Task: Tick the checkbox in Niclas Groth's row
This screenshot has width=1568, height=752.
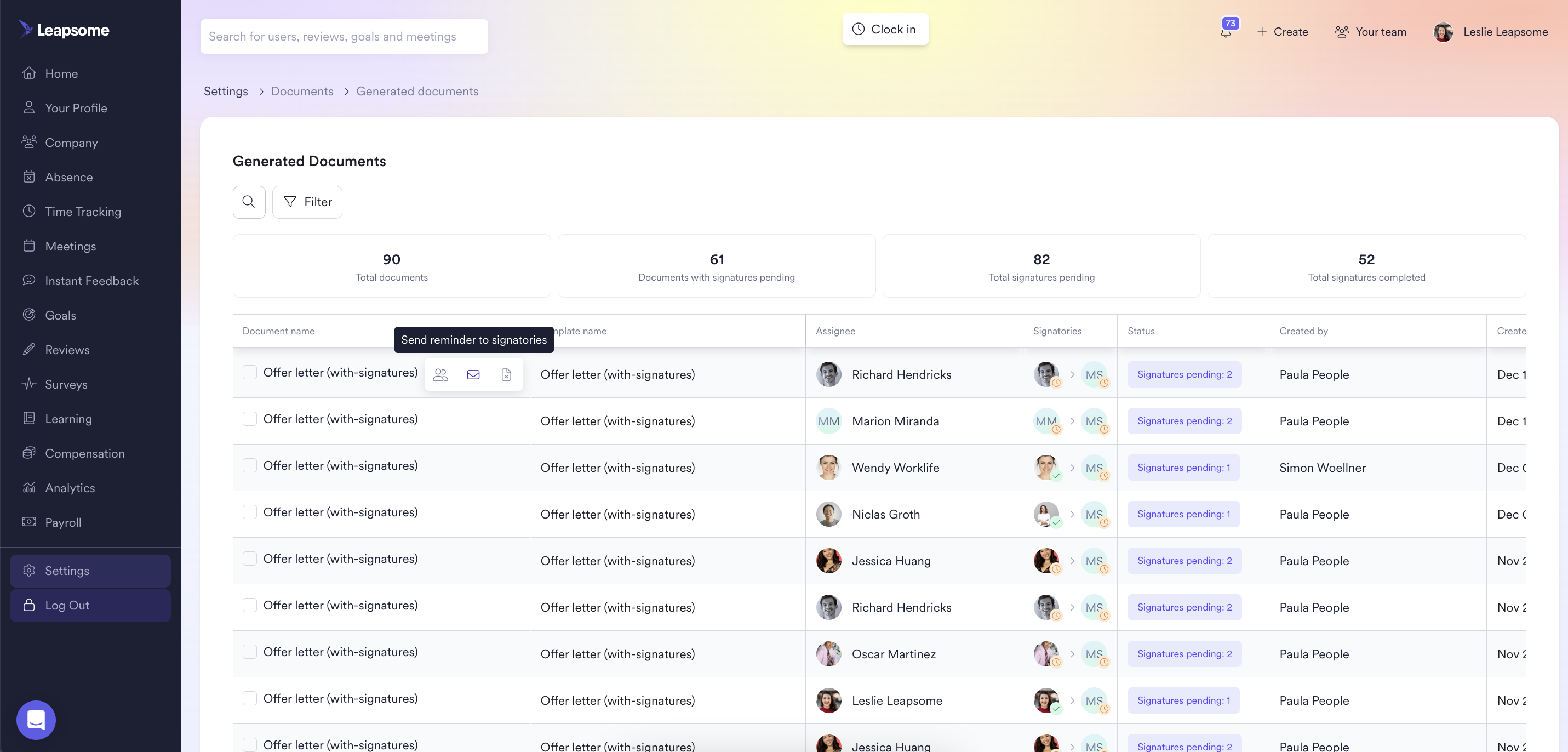Action: click(x=250, y=512)
